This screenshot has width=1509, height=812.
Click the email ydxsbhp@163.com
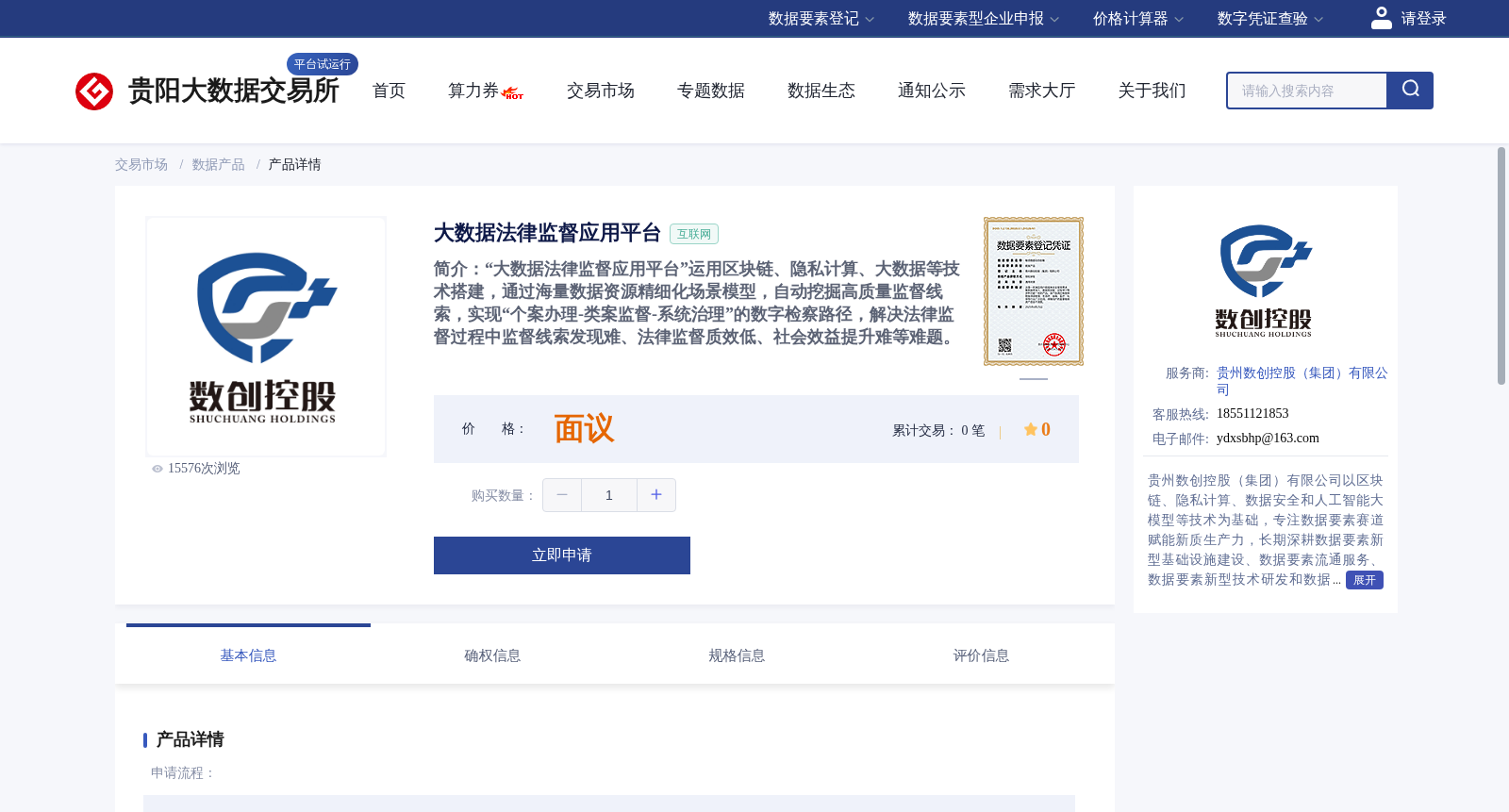(1268, 439)
